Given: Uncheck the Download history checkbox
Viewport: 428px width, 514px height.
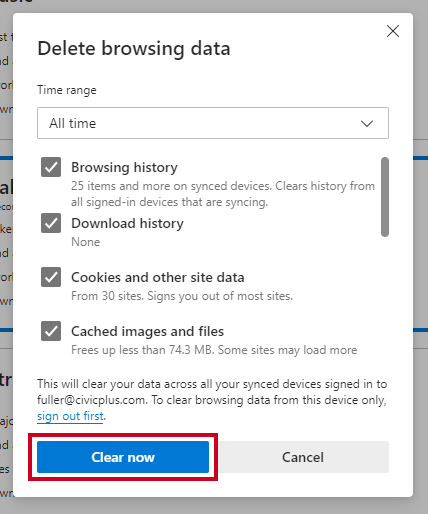Looking at the screenshot, I should coord(51,223).
